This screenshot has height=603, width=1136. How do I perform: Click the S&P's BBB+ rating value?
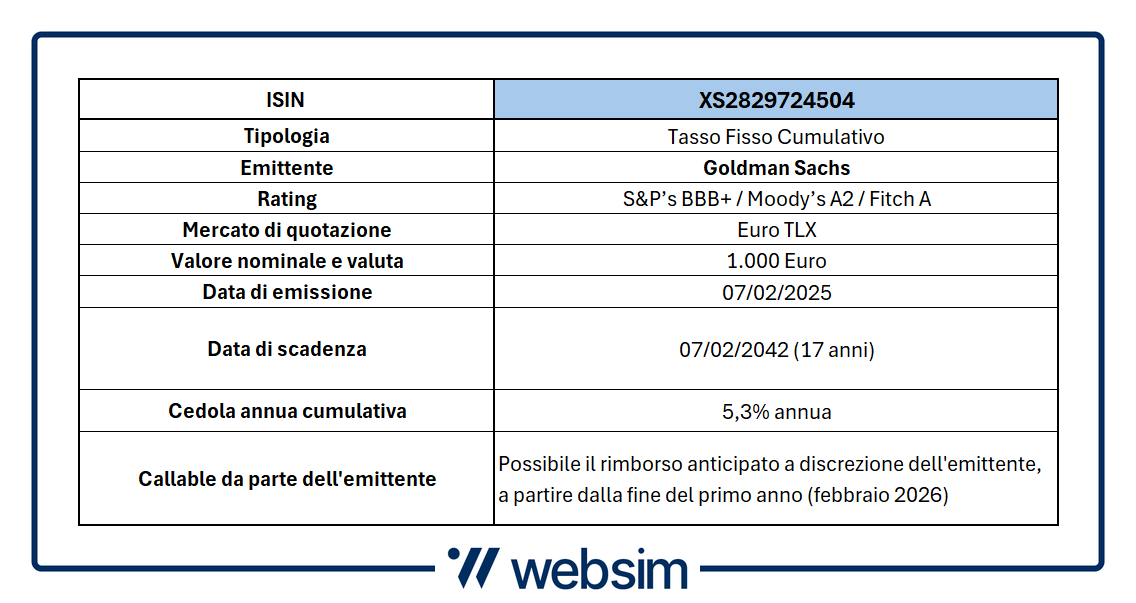tap(677, 199)
